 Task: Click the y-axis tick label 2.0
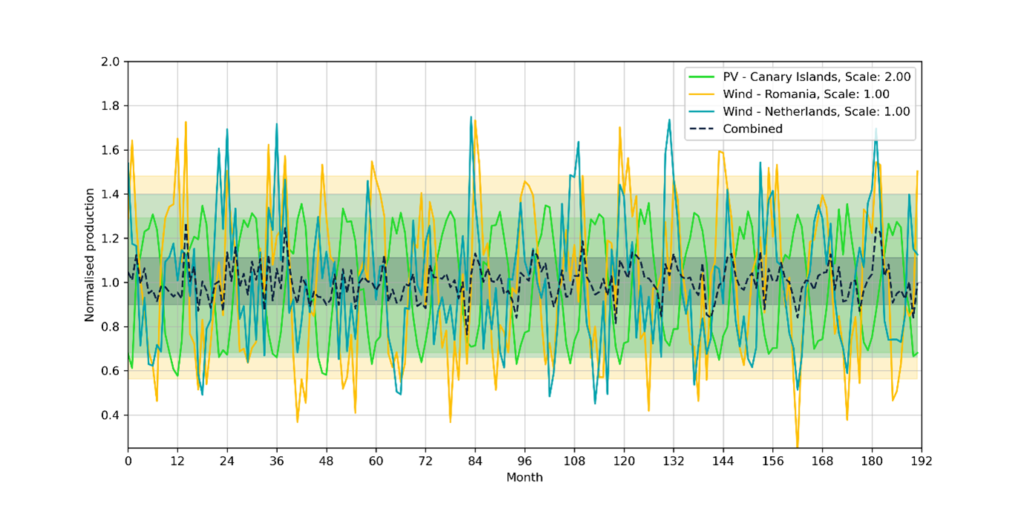pos(110,62)
